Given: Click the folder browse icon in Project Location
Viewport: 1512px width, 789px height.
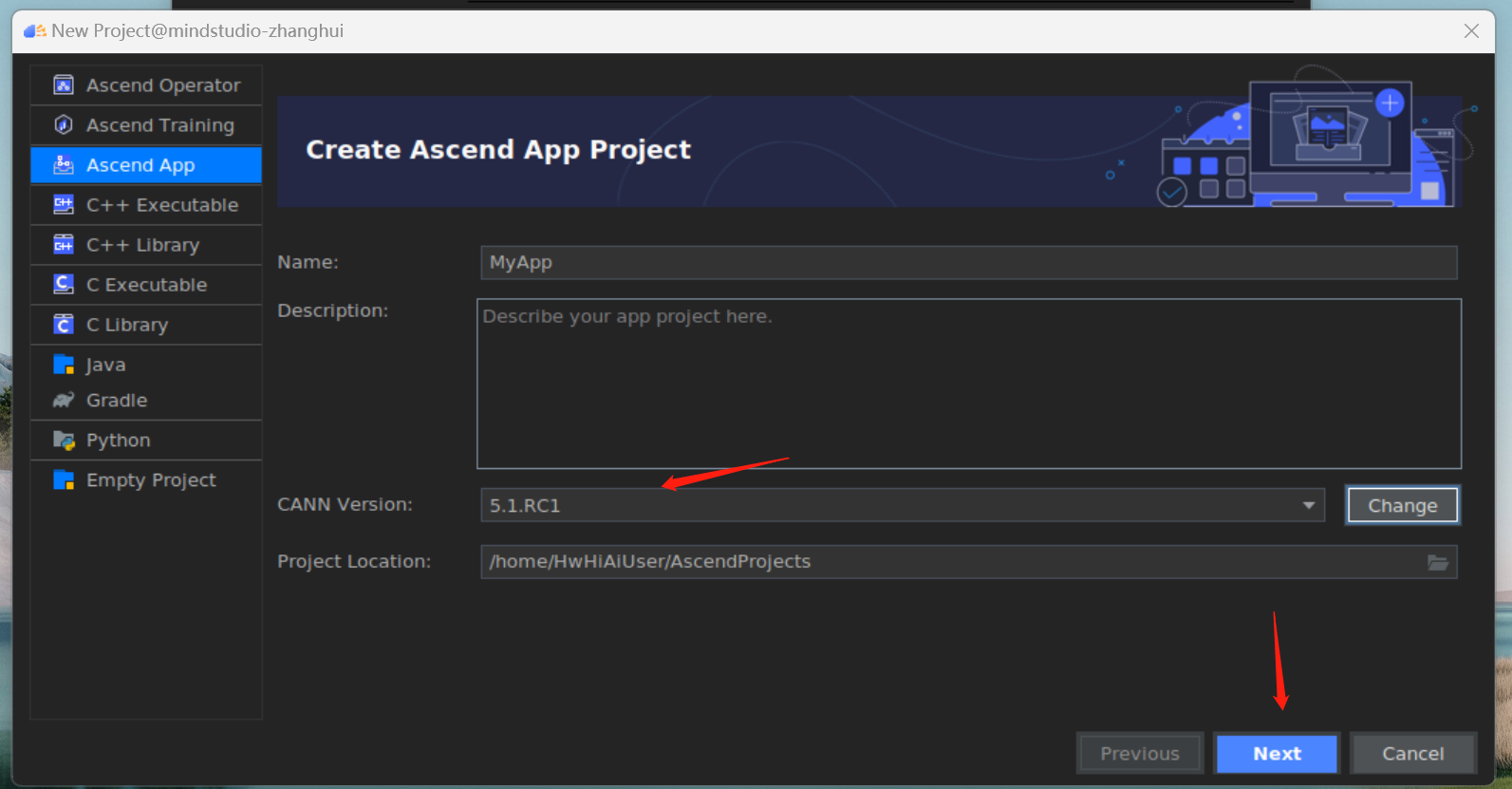Looking at the screenshot, I should (x=1437, y=562).
